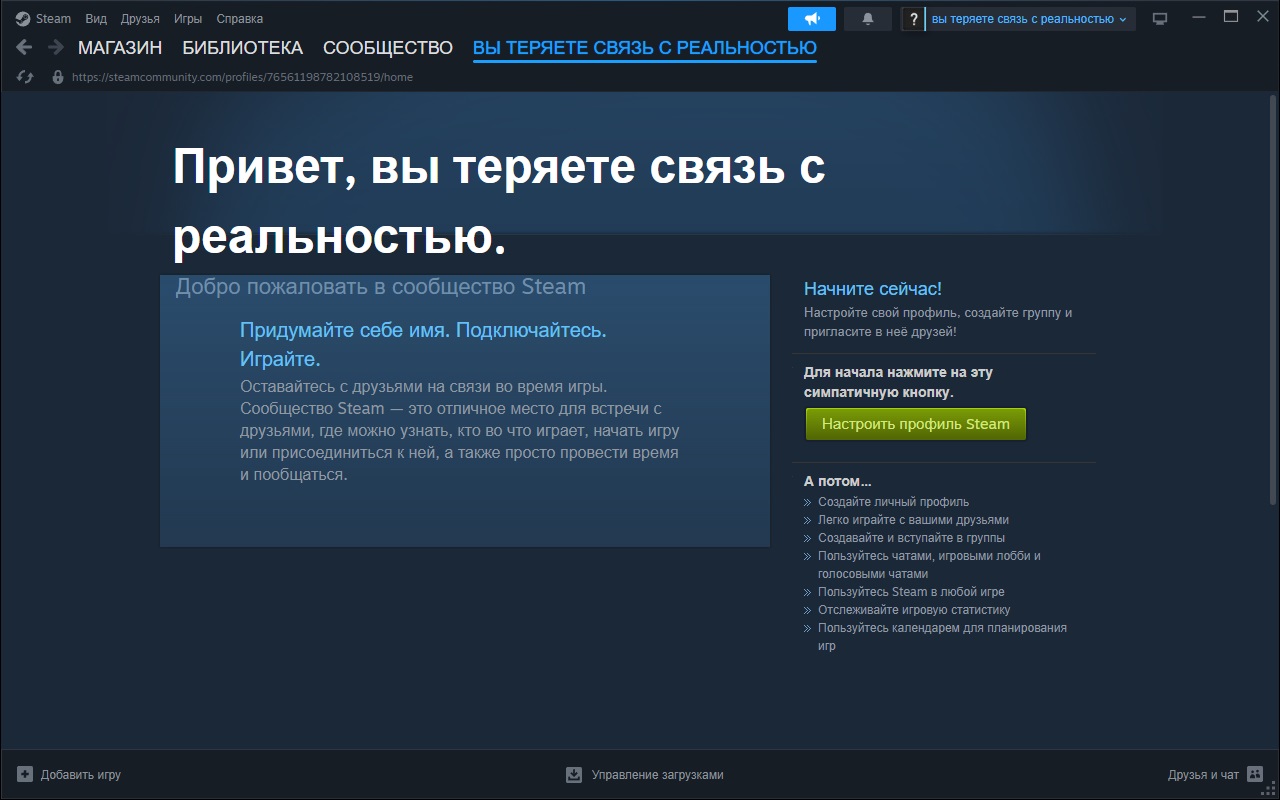
Task: Open the Друзья menu
Action: 140,19
